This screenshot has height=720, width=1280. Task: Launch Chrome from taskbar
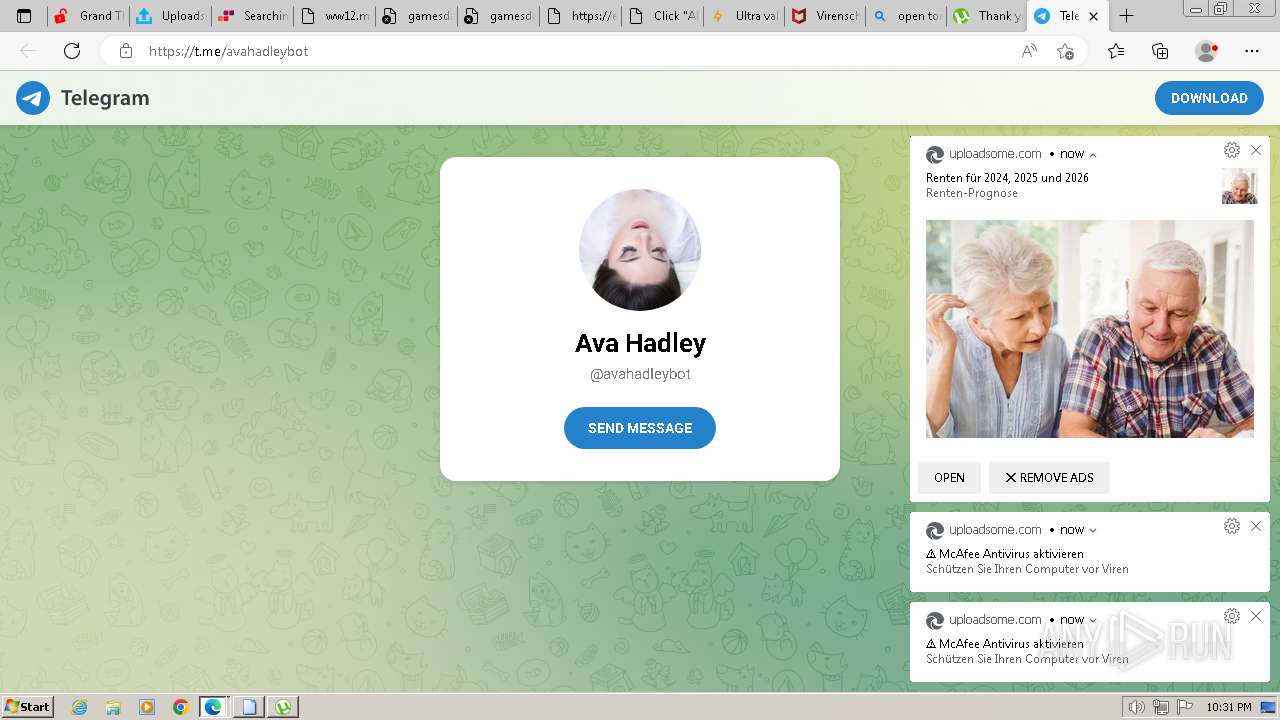click(x=180, y=707)
